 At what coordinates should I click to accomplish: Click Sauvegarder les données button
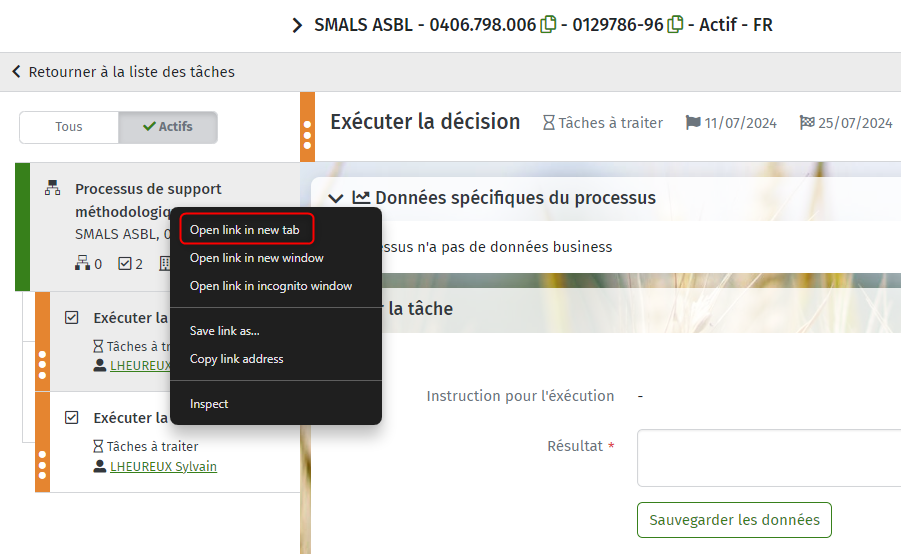tap(734, 520)
